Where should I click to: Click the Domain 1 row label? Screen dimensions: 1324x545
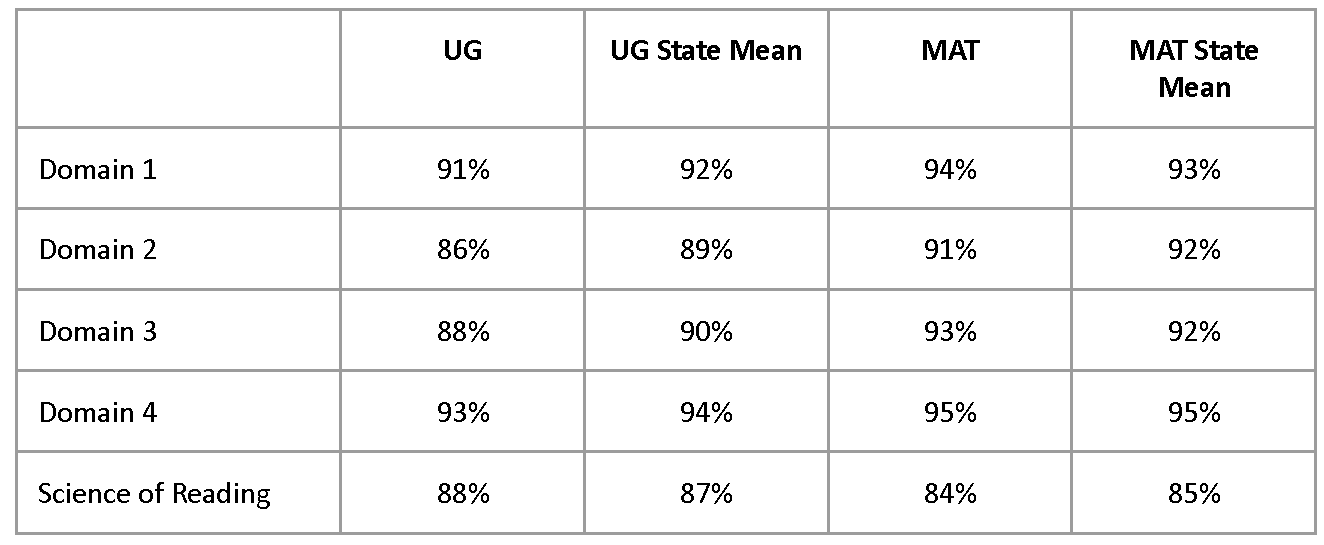point(98,169)
